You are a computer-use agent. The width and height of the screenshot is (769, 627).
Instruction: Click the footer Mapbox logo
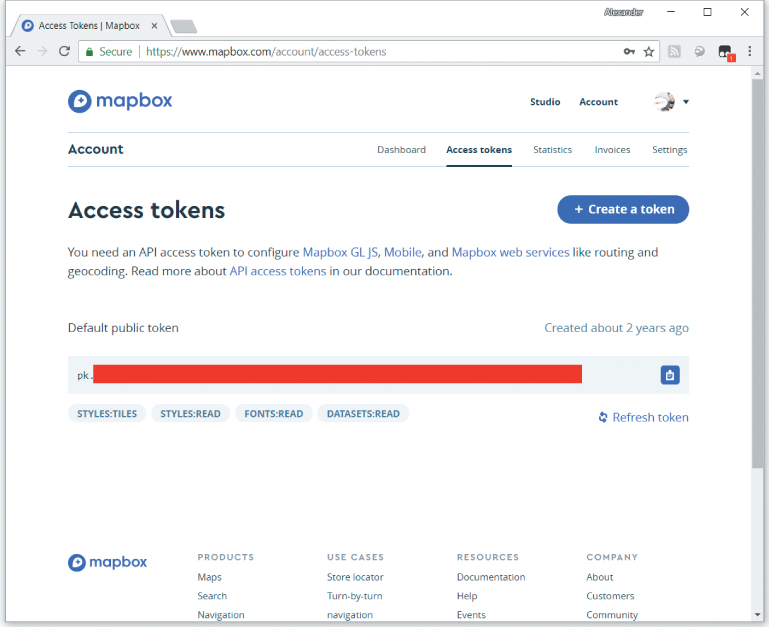(x=108, y=562)
